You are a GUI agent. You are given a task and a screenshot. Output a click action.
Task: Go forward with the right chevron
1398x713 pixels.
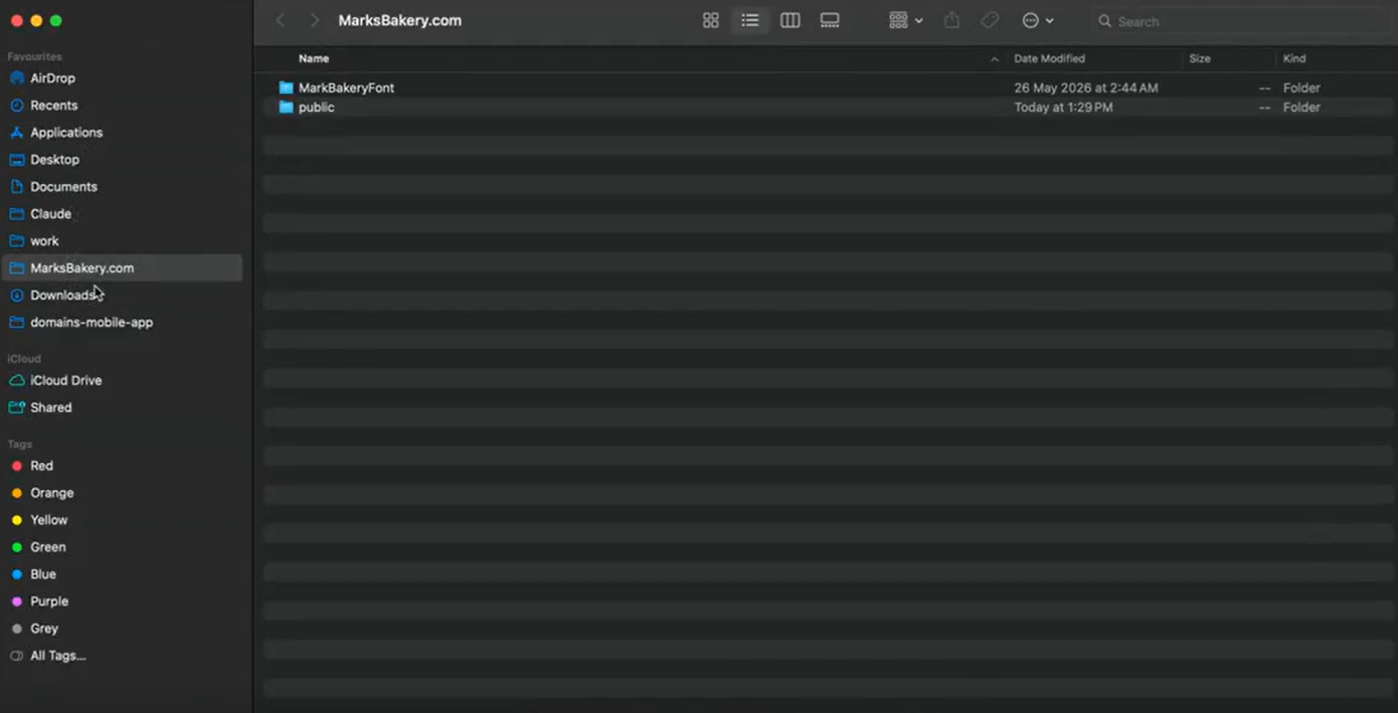[x=314, y=21]
